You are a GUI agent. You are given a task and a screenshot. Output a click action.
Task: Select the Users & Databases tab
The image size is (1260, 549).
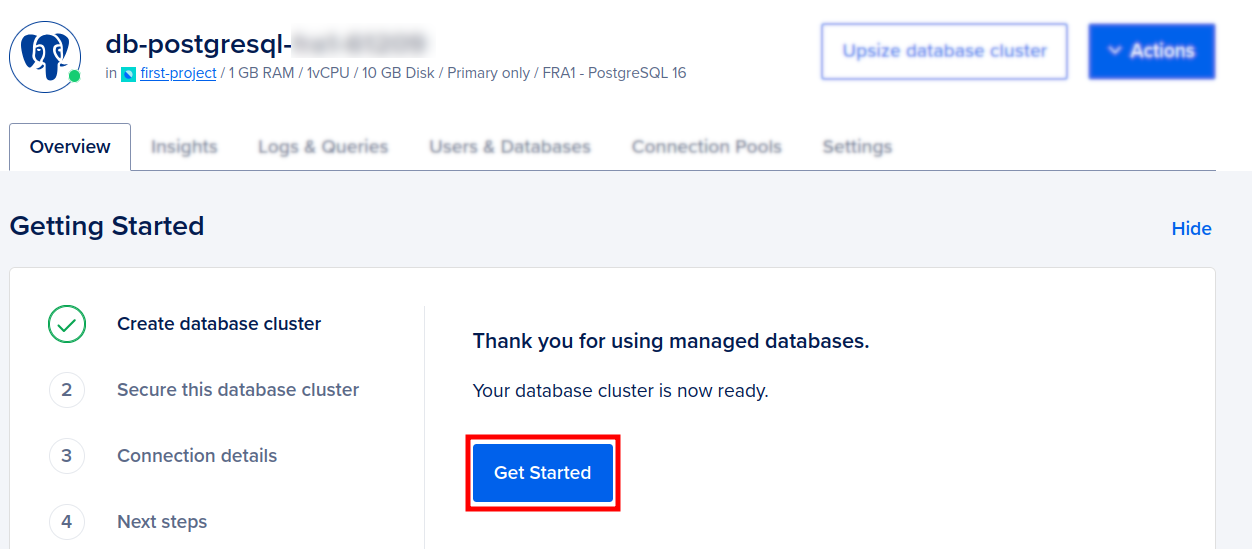pyautogui.click(x=510, y=147)
